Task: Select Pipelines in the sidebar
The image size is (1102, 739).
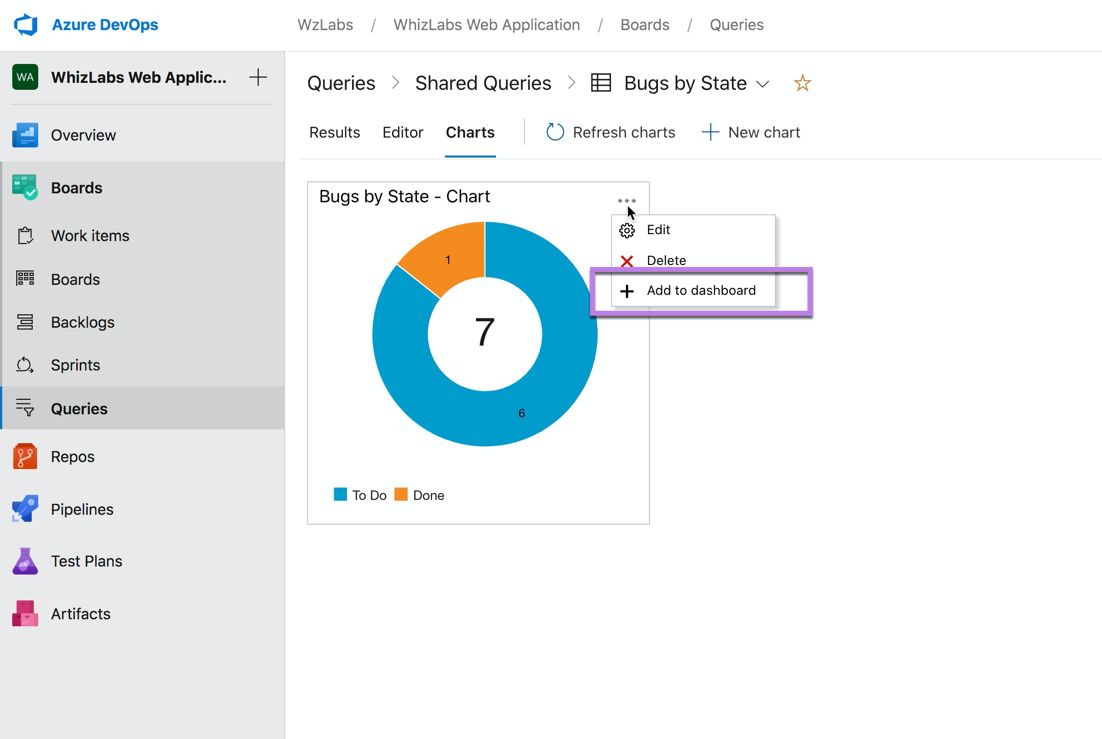Action: 82,509
